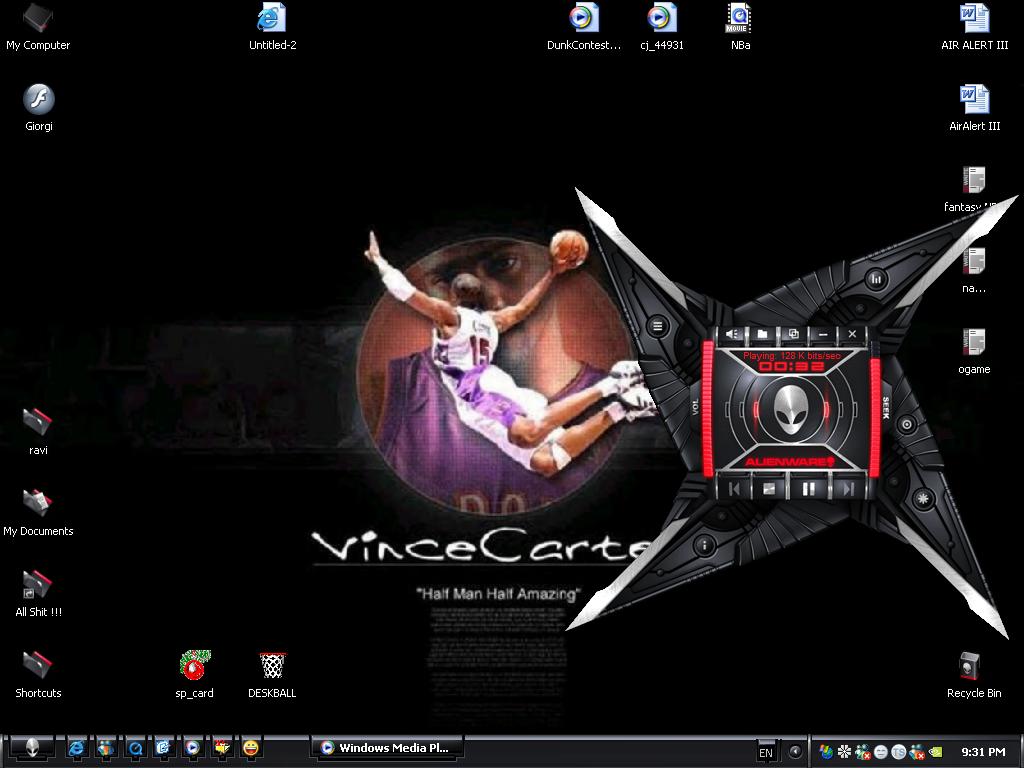Select the AirAlert III Word document
The height and width of the screenshot is (768, 1024).
point(974,108)
